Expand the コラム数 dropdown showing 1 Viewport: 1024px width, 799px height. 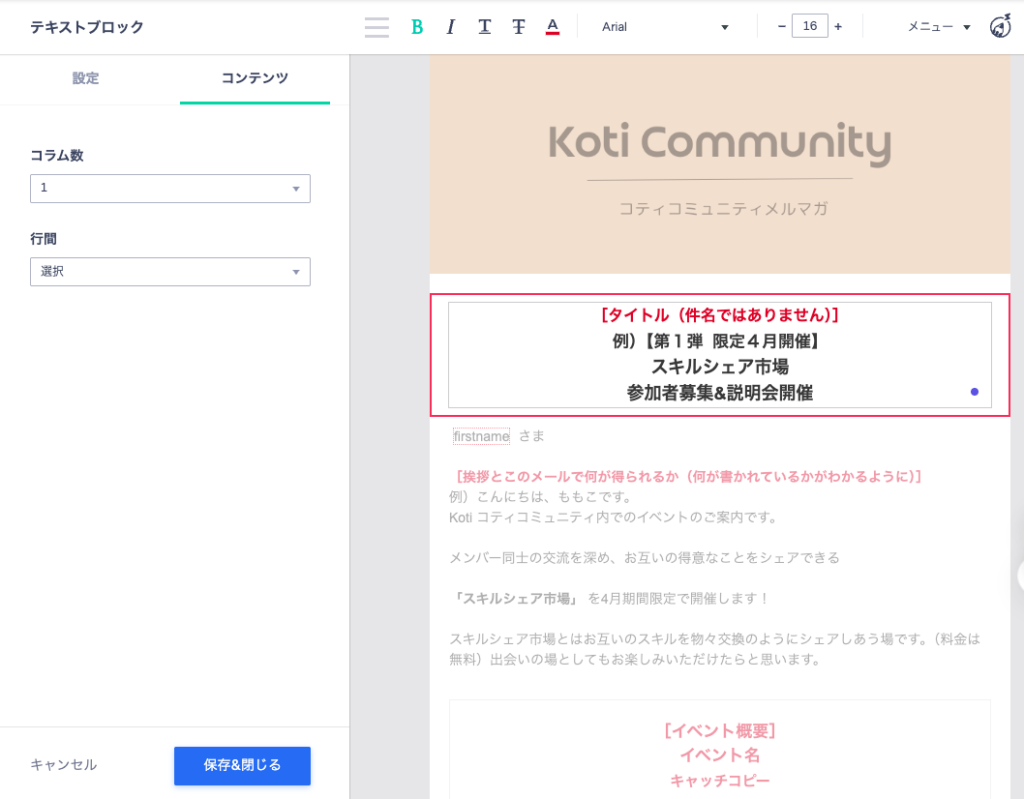pyautogui.click(x=170, y=188)
